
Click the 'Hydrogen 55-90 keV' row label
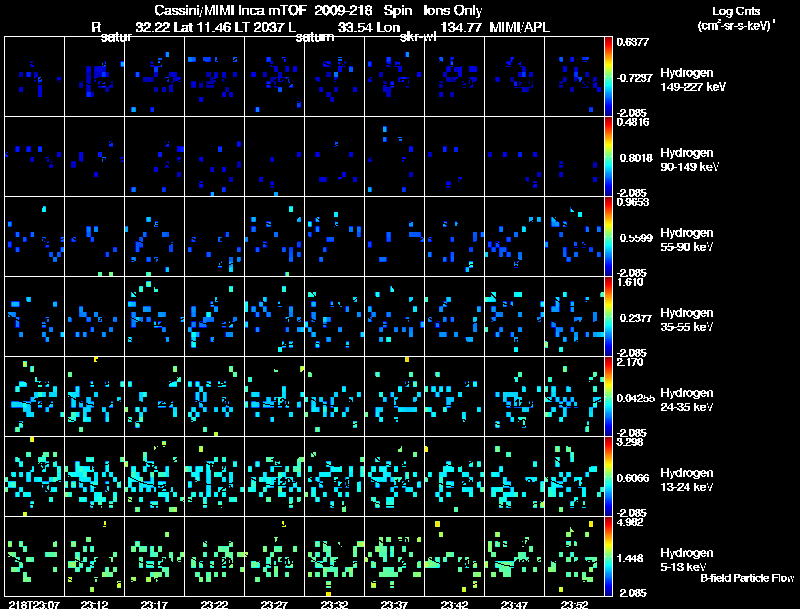(687, 240)
